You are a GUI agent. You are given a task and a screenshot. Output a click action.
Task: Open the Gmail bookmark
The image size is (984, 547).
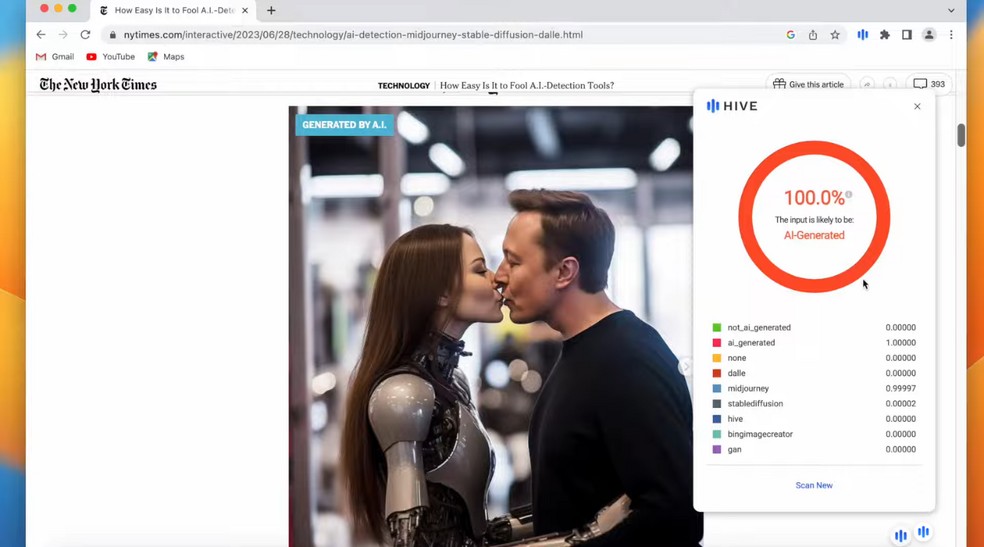click(55, 56)
